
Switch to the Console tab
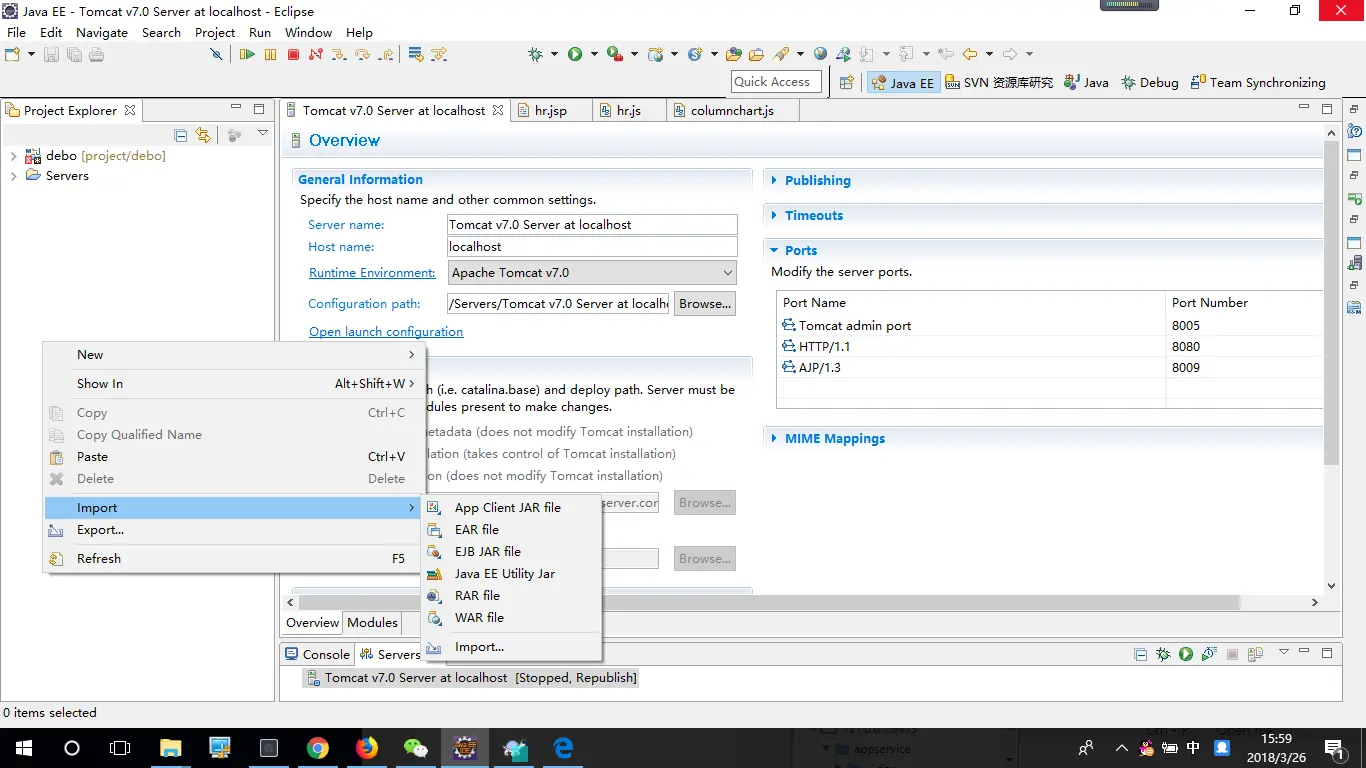317,655
